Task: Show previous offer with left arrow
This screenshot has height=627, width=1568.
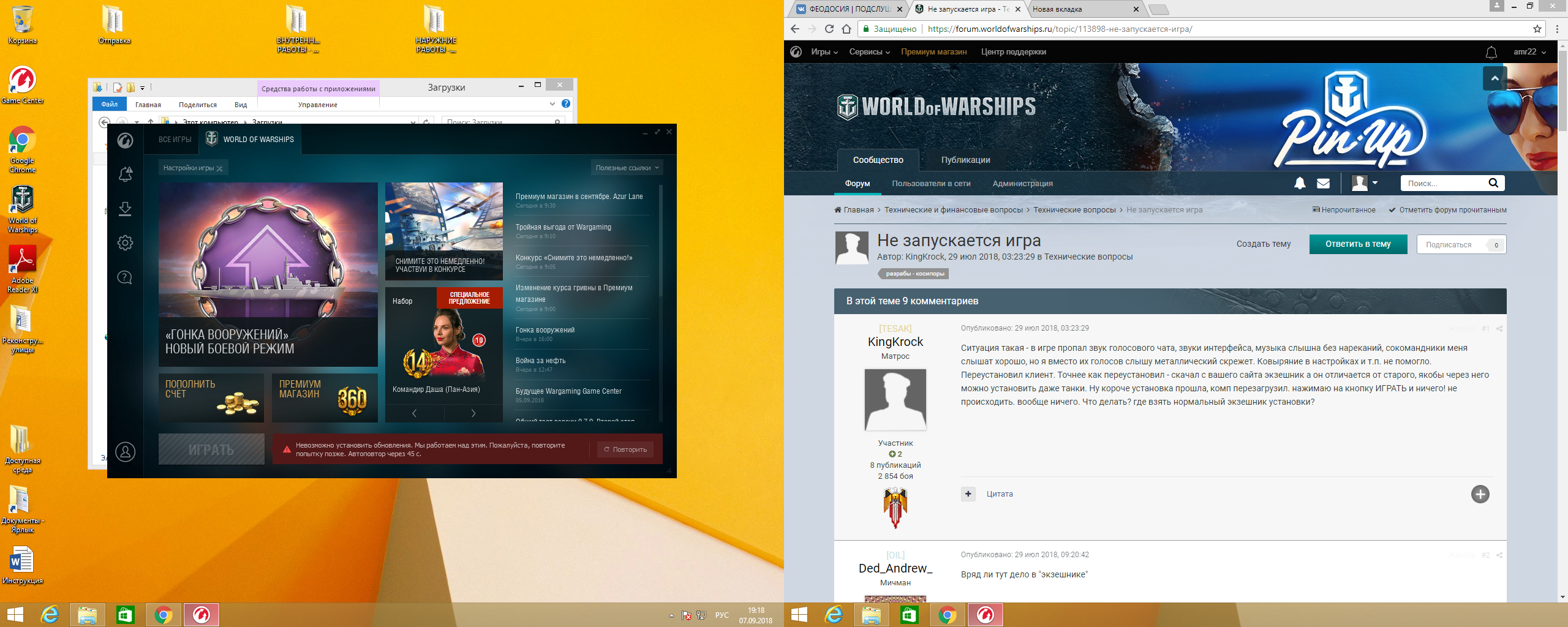Action: [x=415, y=413]
